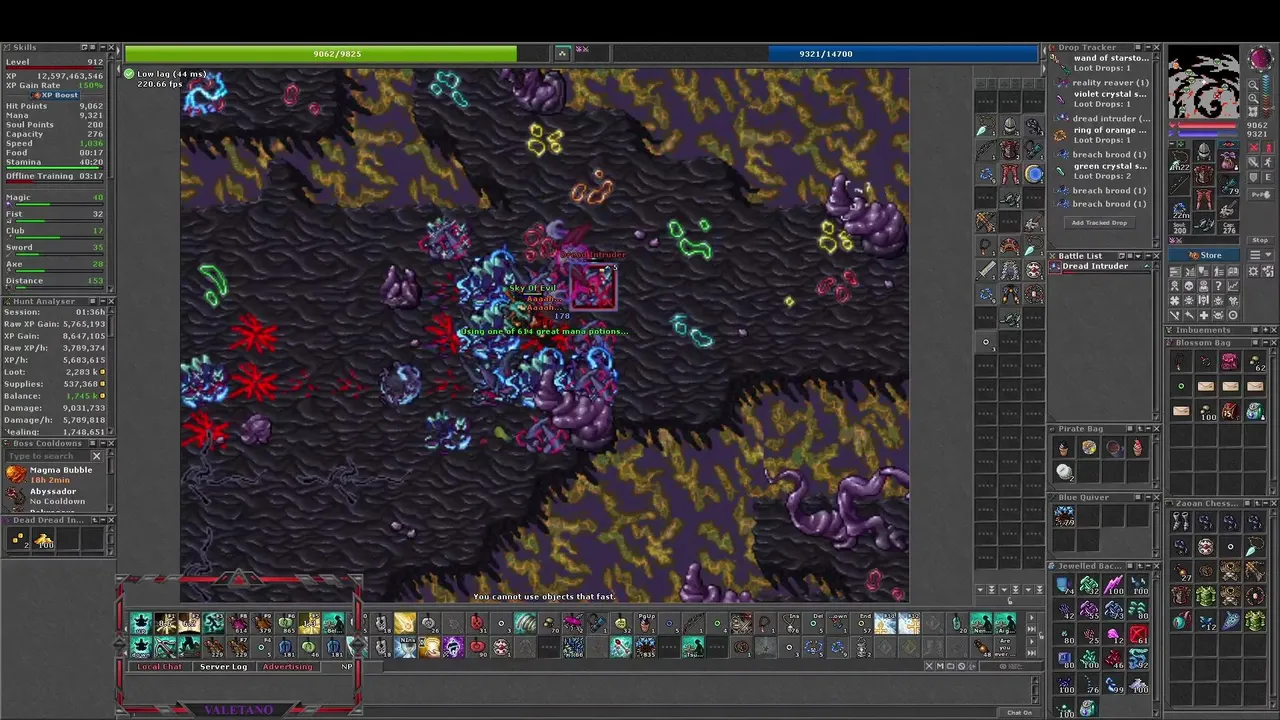
Task: Toggle Expert mode E button
Action: tap(1267, 177)
